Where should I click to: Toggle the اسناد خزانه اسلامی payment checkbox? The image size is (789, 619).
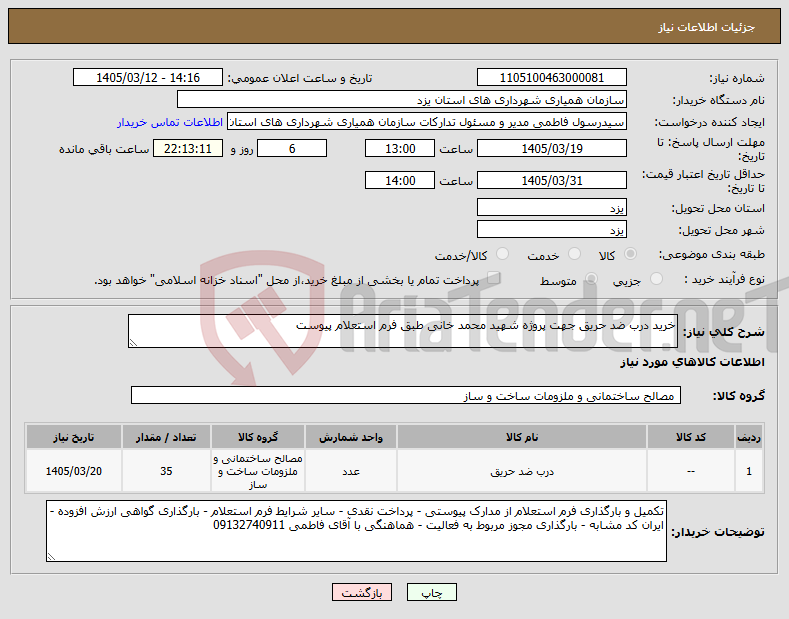(494, 278)
